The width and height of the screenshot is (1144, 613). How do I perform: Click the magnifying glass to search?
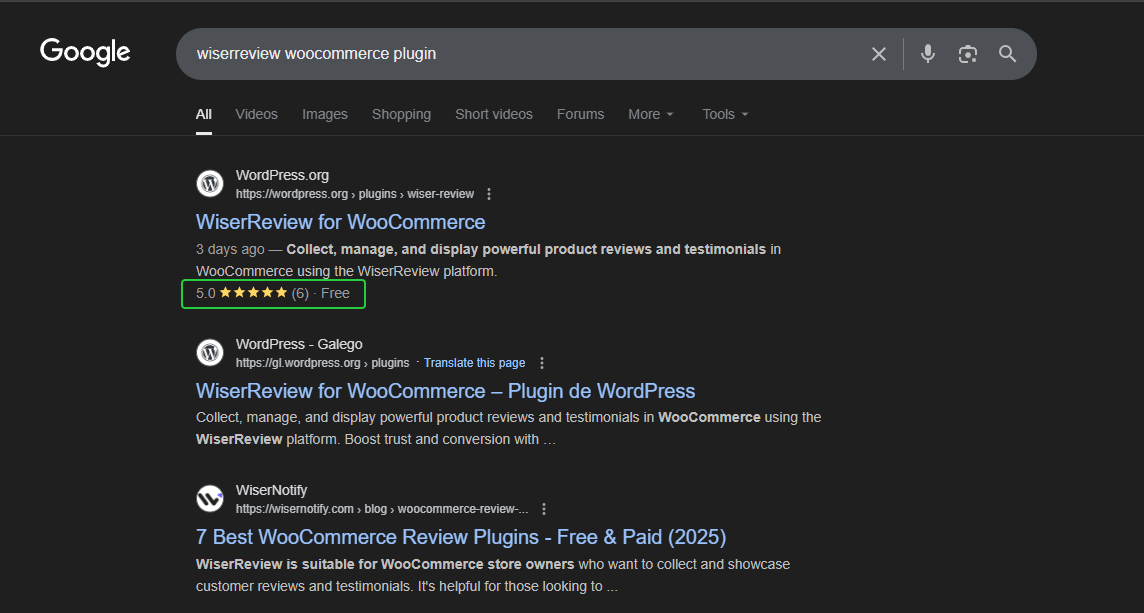tap(1007, 54)
